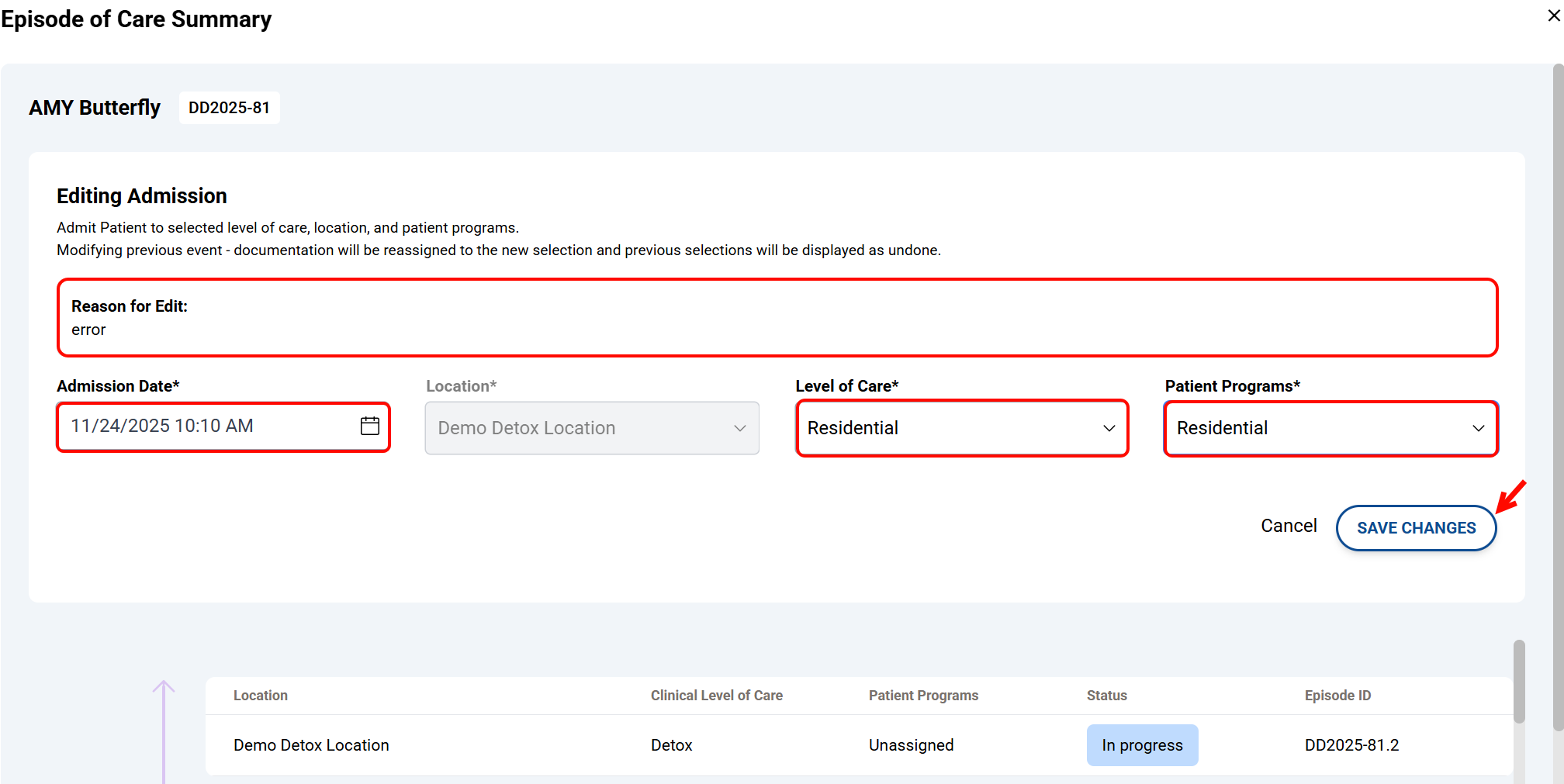Close the Episode of Care Summary dialog
Screen dimensions: 1564x784
coord(1554,16)
